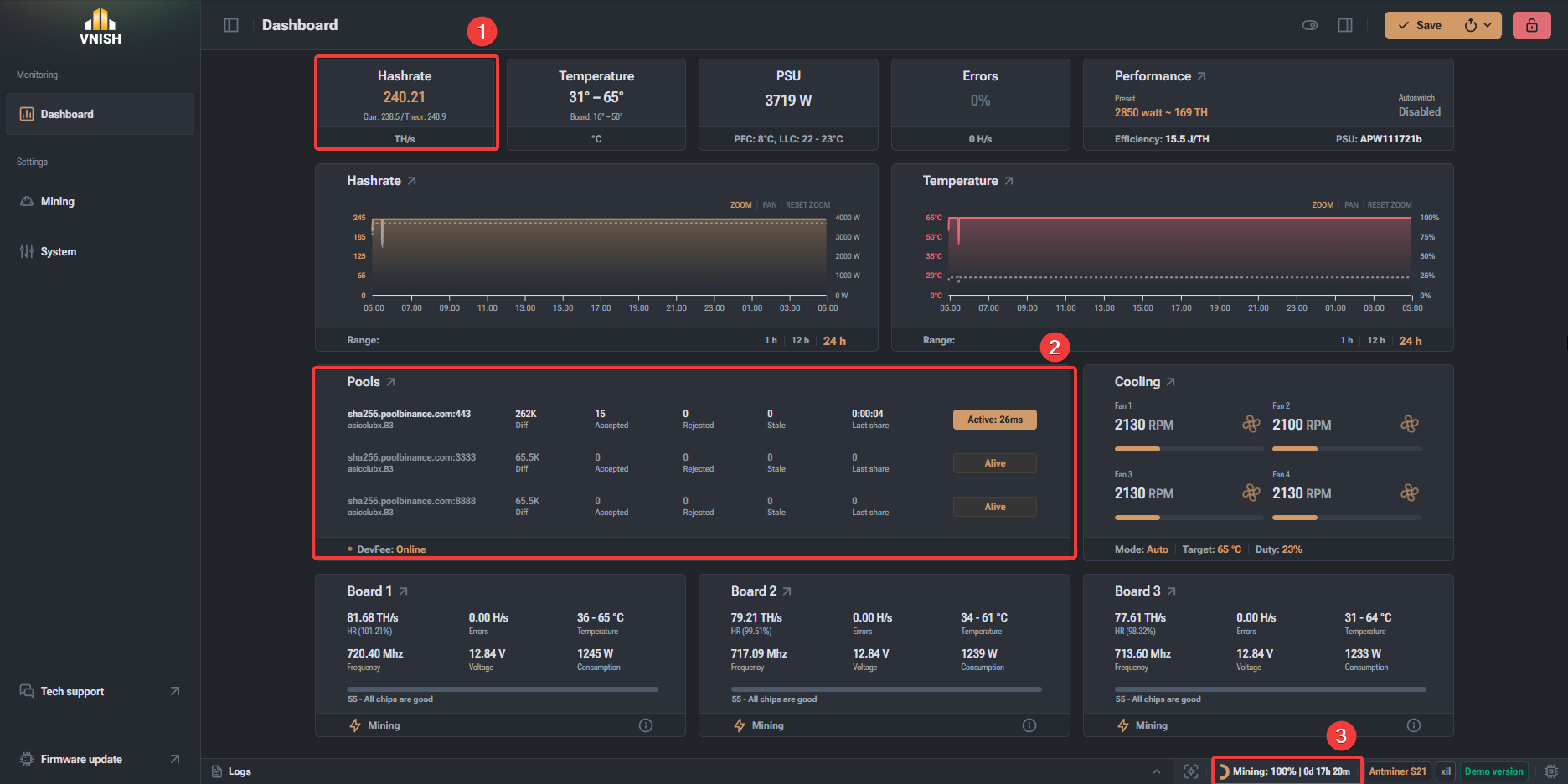This screenshot has width=1568, height=784.
Task: Click the Active: 26ms pool badge
Action: [x=995, y=420]
